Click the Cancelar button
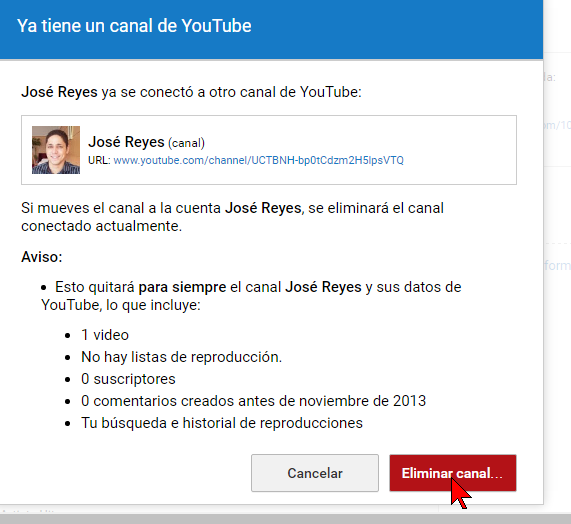Image resolution: width=571 pixels, height=524 pixels. tap(315, 473)
